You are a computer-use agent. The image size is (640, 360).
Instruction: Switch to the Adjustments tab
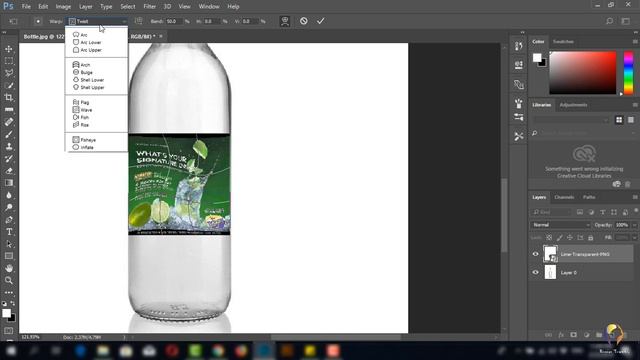pos(573,105)
